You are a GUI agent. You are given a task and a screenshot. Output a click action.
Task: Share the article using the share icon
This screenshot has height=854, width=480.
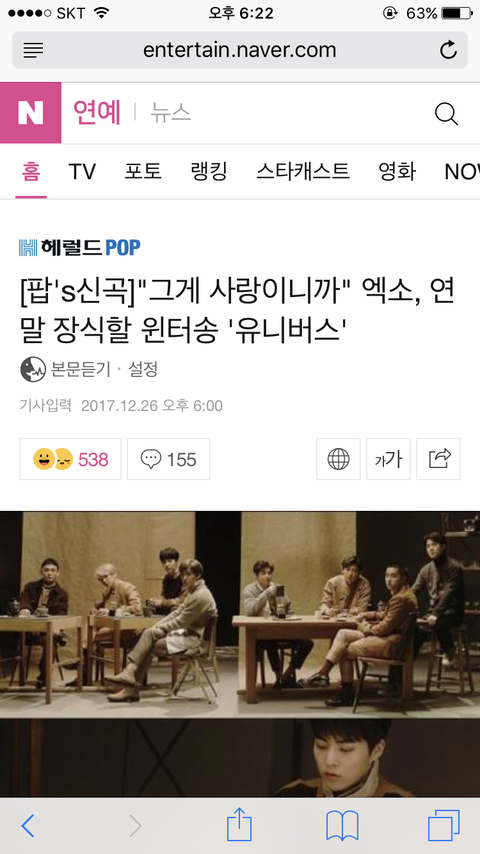(x=439, y=459)
